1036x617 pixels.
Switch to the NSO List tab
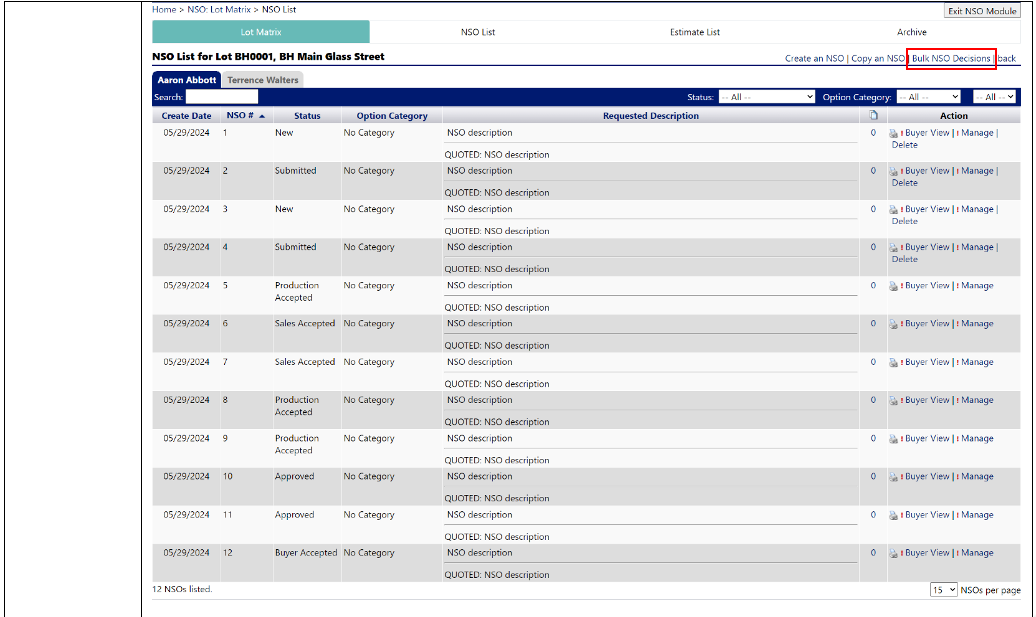pyautogui.click(x=478, y=32)
